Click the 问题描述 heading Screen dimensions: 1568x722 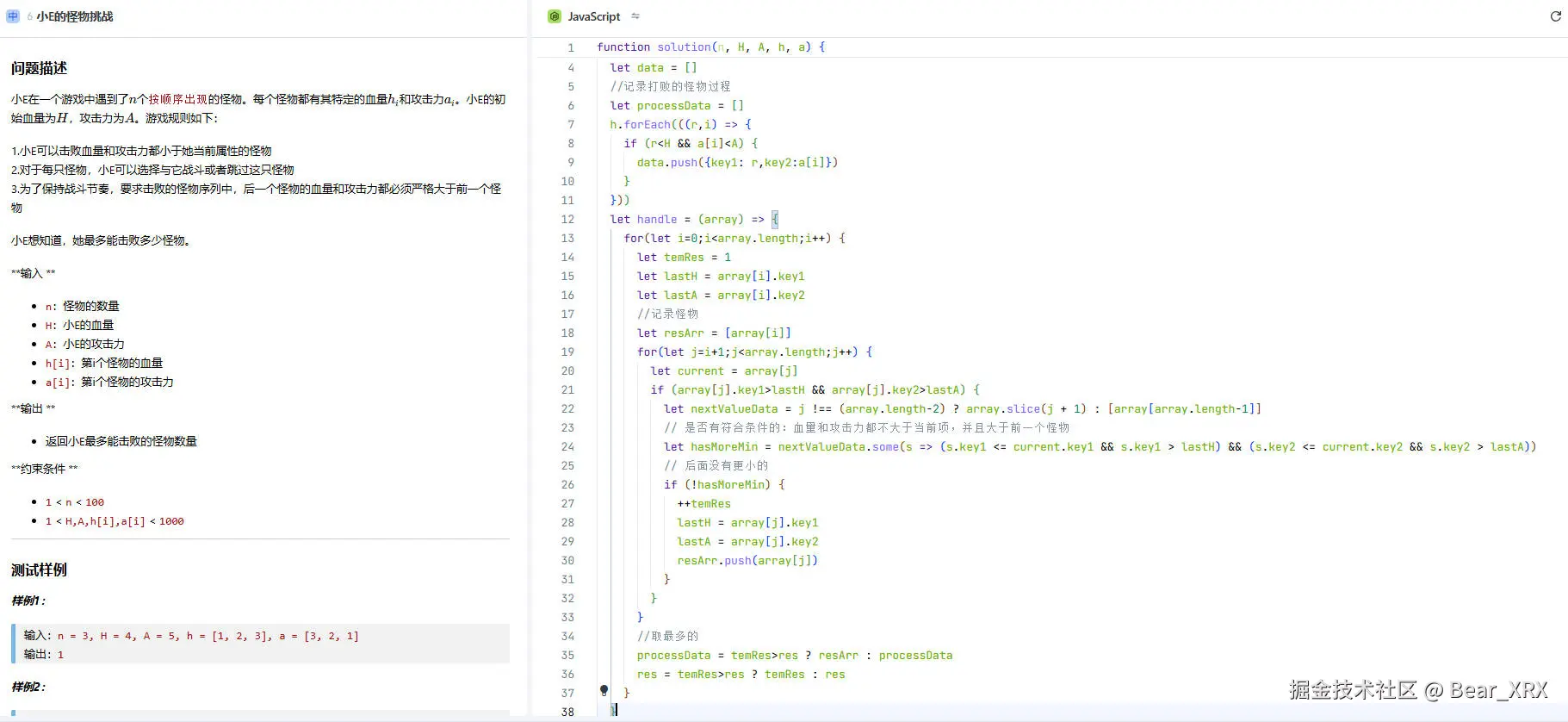[x=39, y=68]
